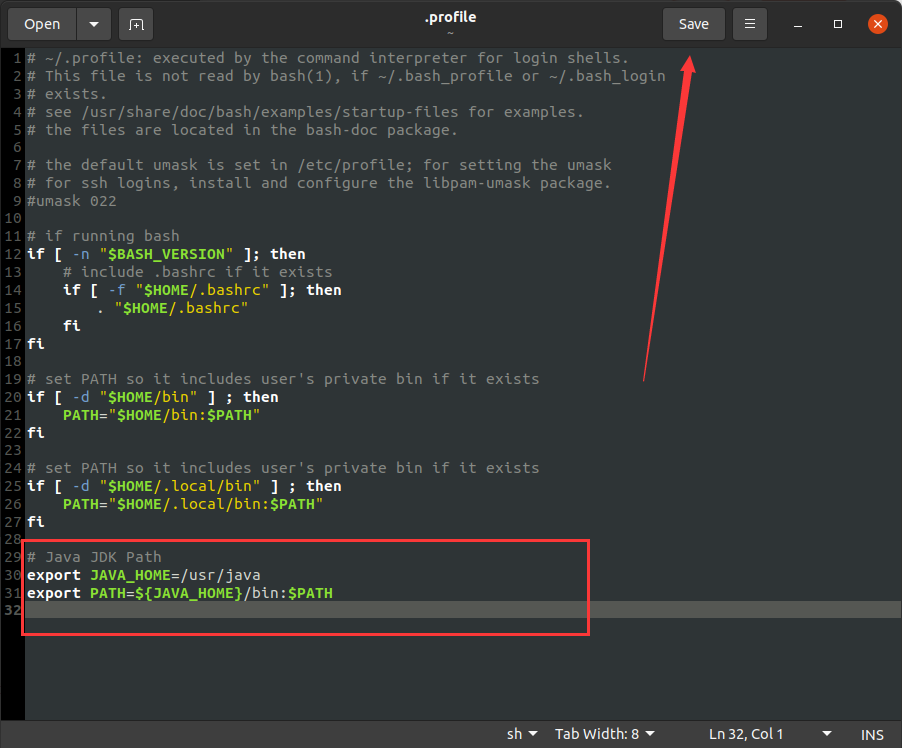Minimize the gedit window
902x748 pixels.
click(798, 24)
